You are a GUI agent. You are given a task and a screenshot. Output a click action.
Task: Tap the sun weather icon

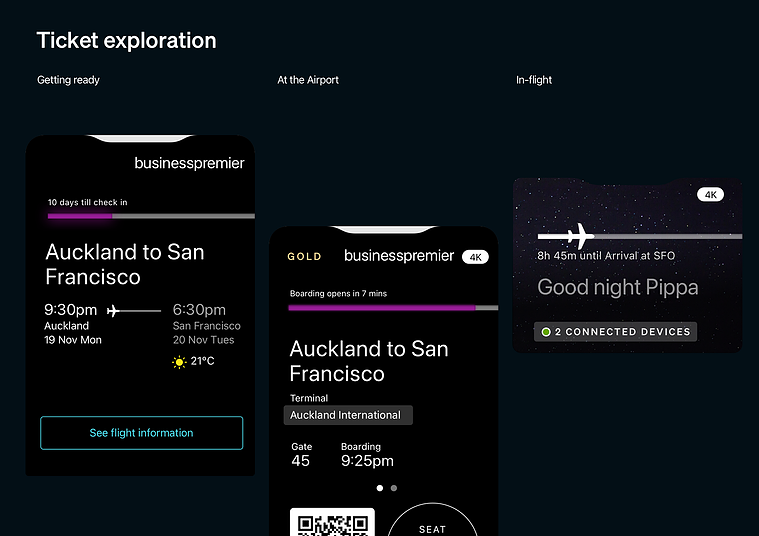pyautogui.click(x=179, y=362)
